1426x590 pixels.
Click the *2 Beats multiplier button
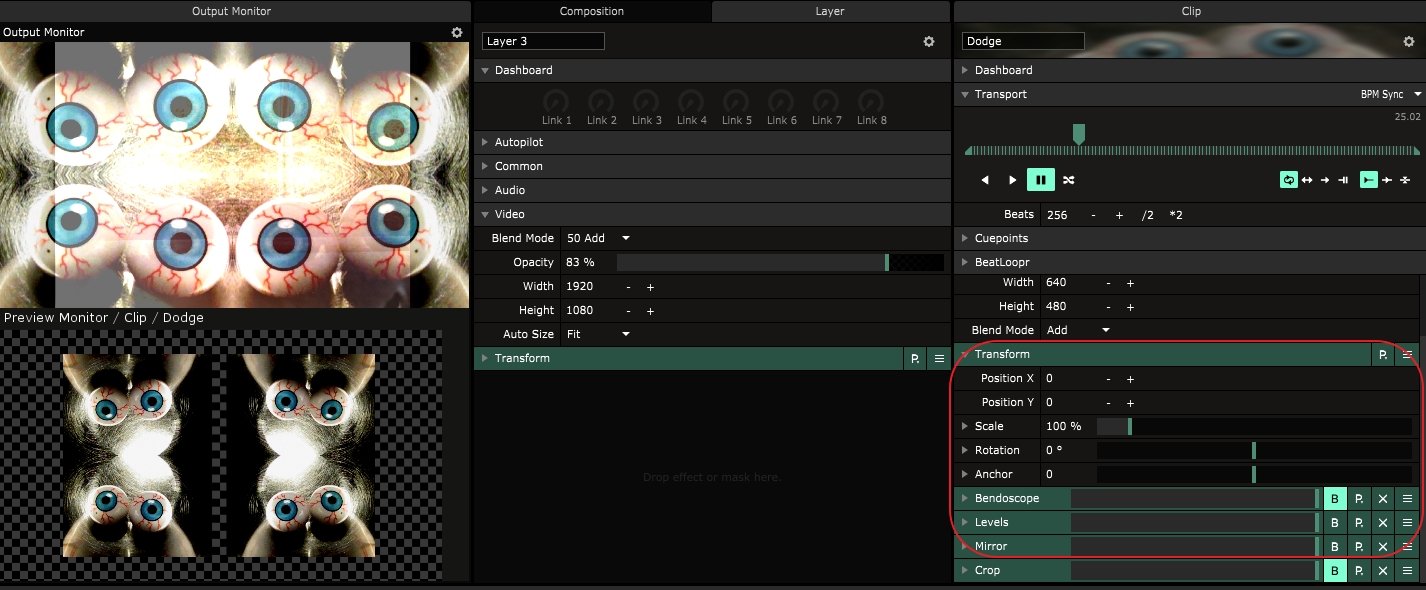pyautogui.click(x=1176, y=215)
